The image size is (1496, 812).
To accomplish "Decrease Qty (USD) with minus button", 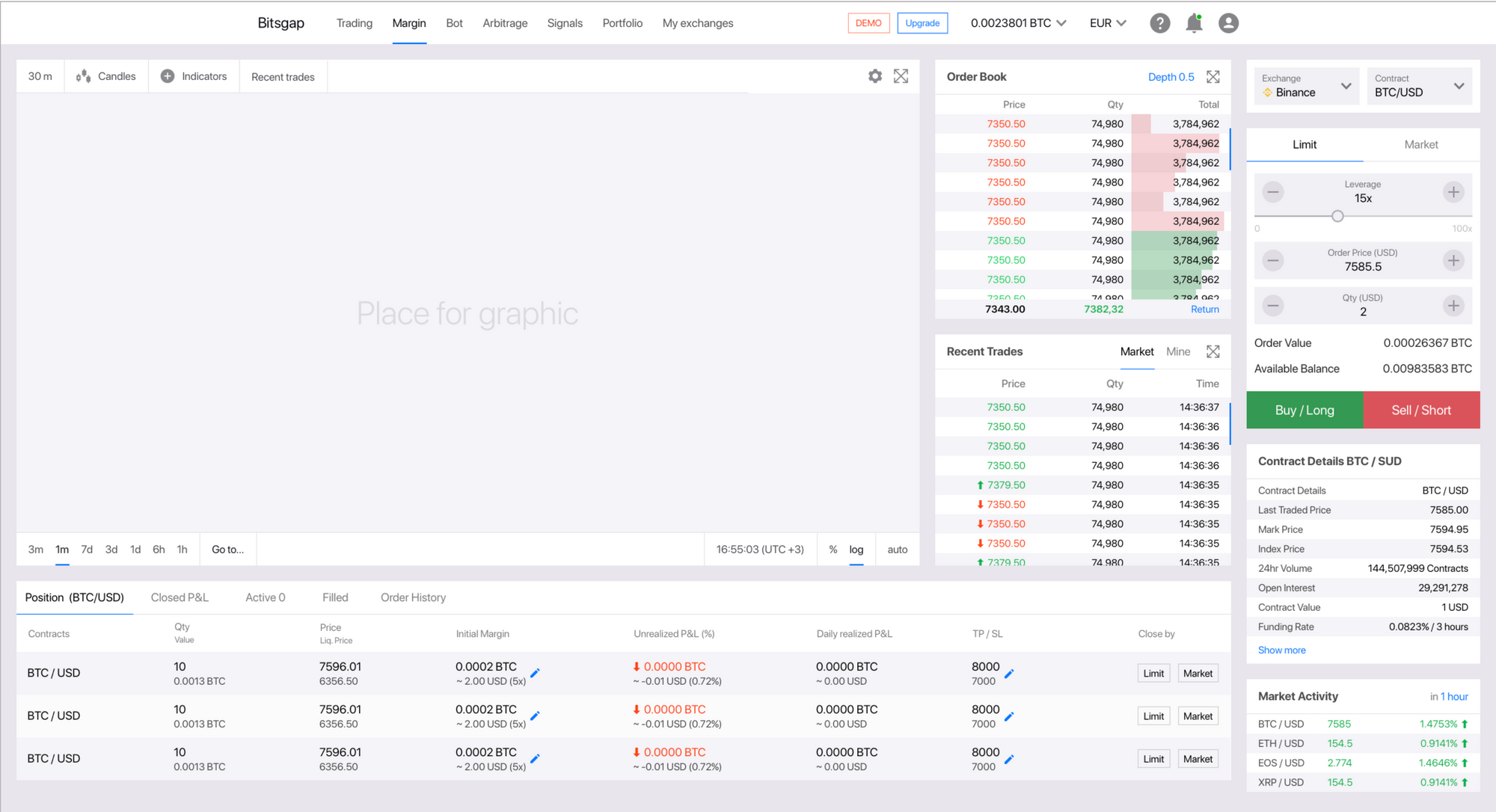I will [x=1273, y=305].
